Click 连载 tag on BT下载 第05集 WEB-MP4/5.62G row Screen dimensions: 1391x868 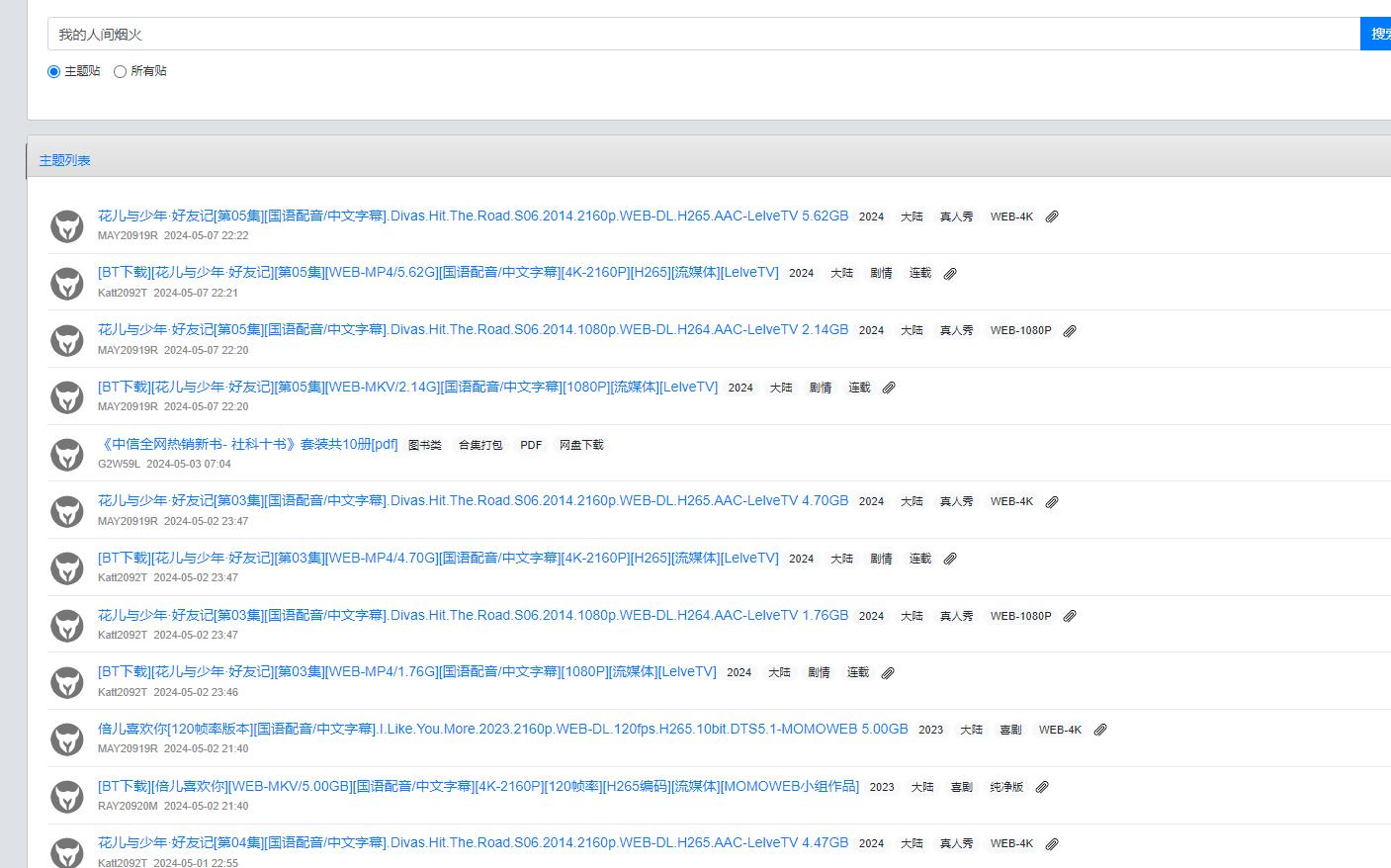(x=920, y=274)
